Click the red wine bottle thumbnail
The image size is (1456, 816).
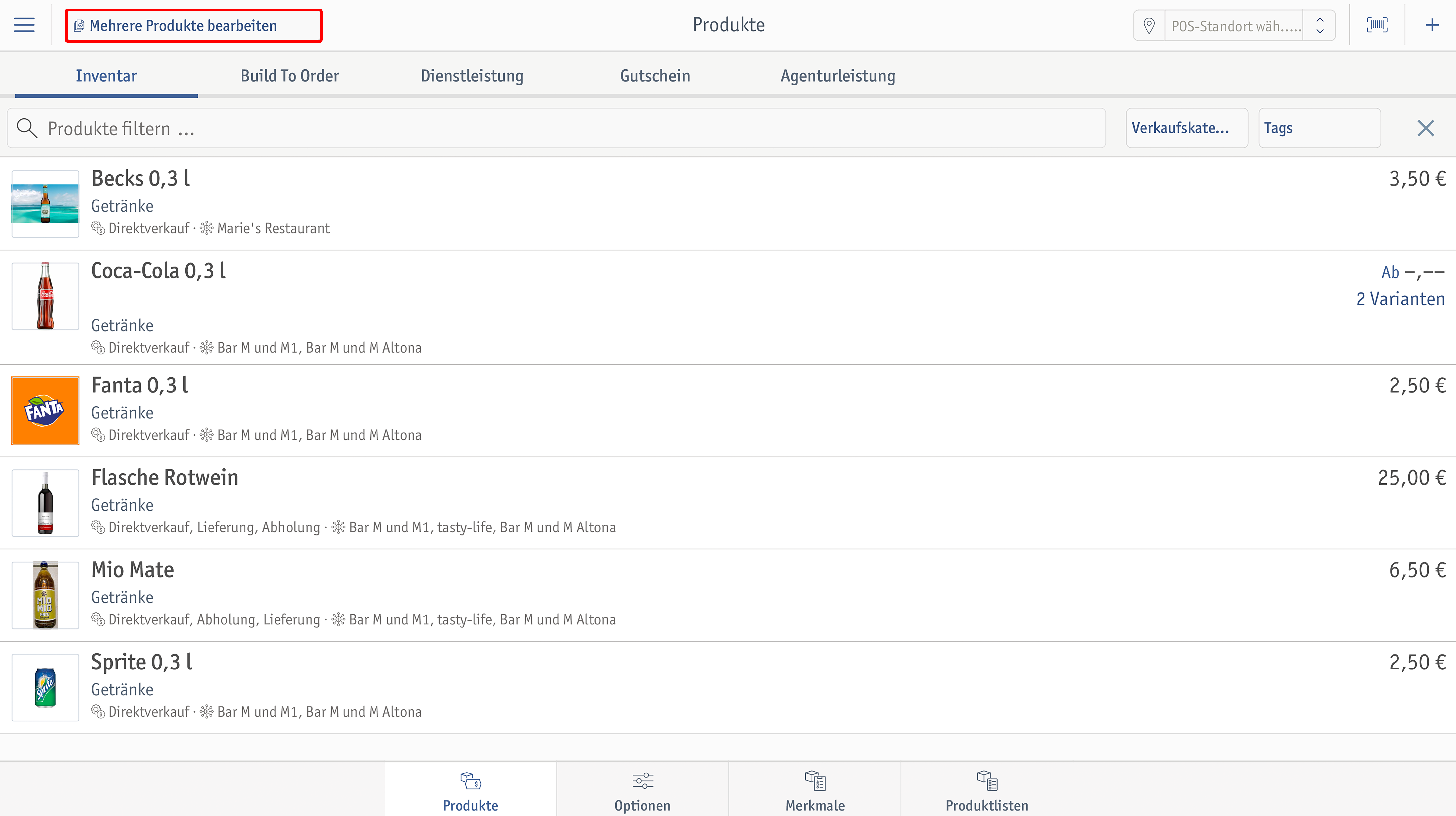pyautogui.click(x=45, y=503)
